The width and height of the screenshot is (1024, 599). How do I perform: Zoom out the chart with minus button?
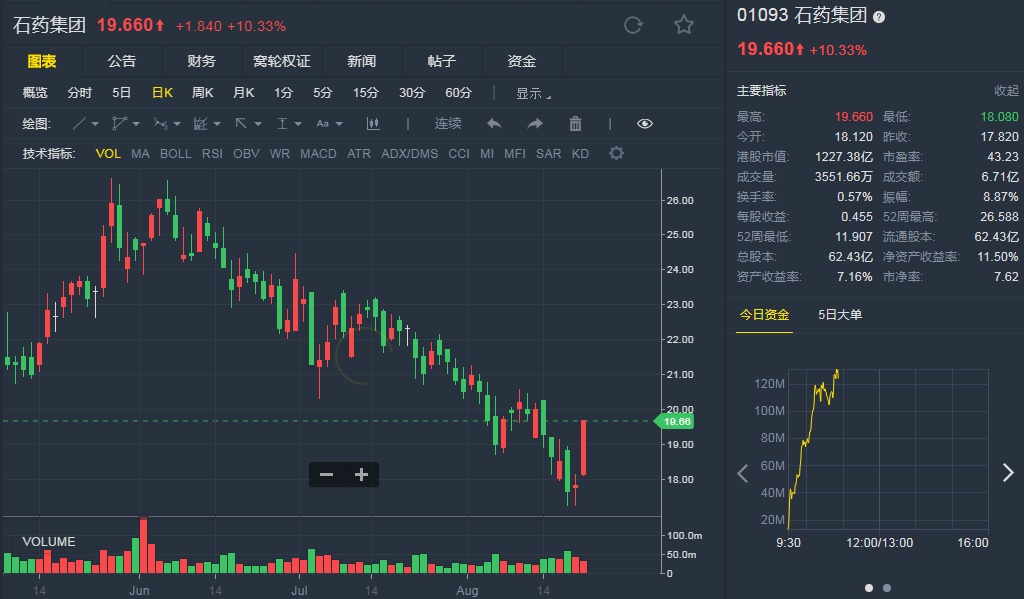coord(326,475)
